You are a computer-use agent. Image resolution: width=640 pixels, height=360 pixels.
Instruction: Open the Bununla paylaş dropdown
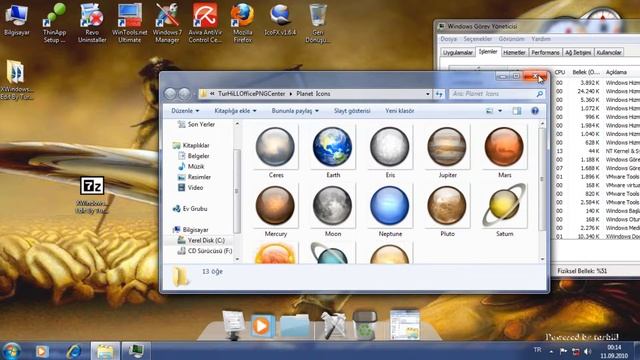(295, 111)
